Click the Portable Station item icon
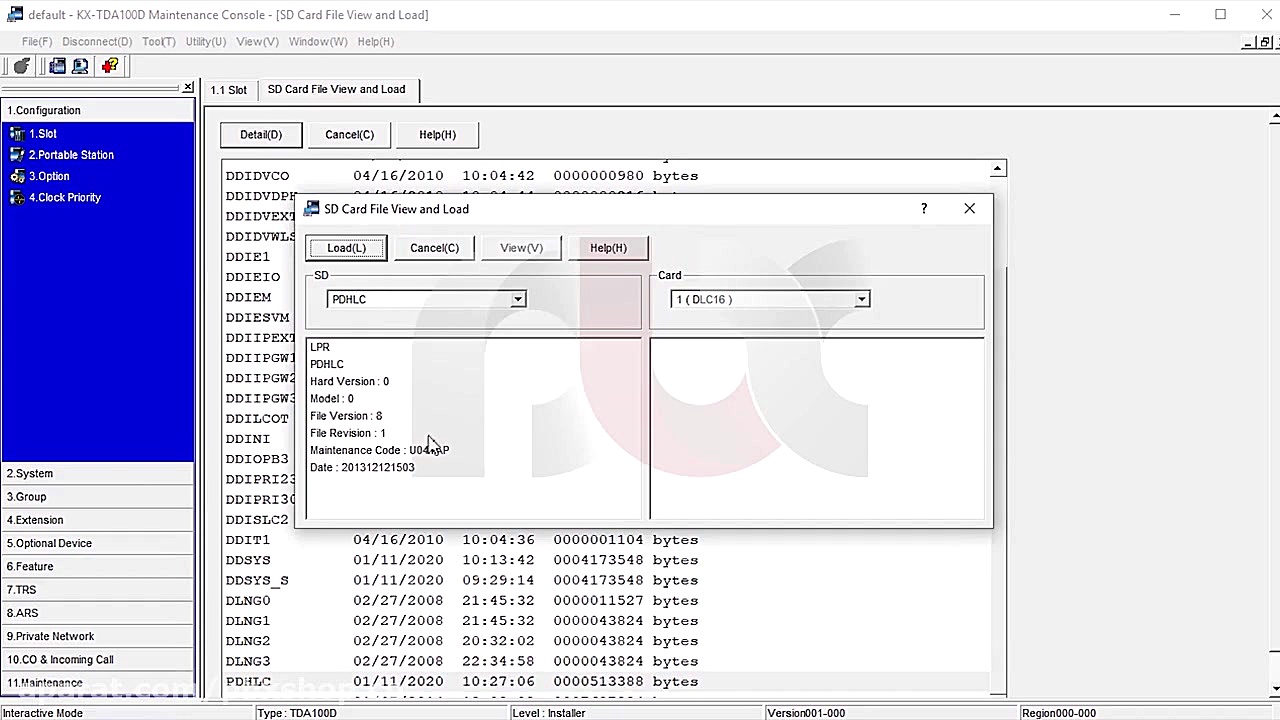Screen dimensions: 1280x720 [x=16, y=155]
